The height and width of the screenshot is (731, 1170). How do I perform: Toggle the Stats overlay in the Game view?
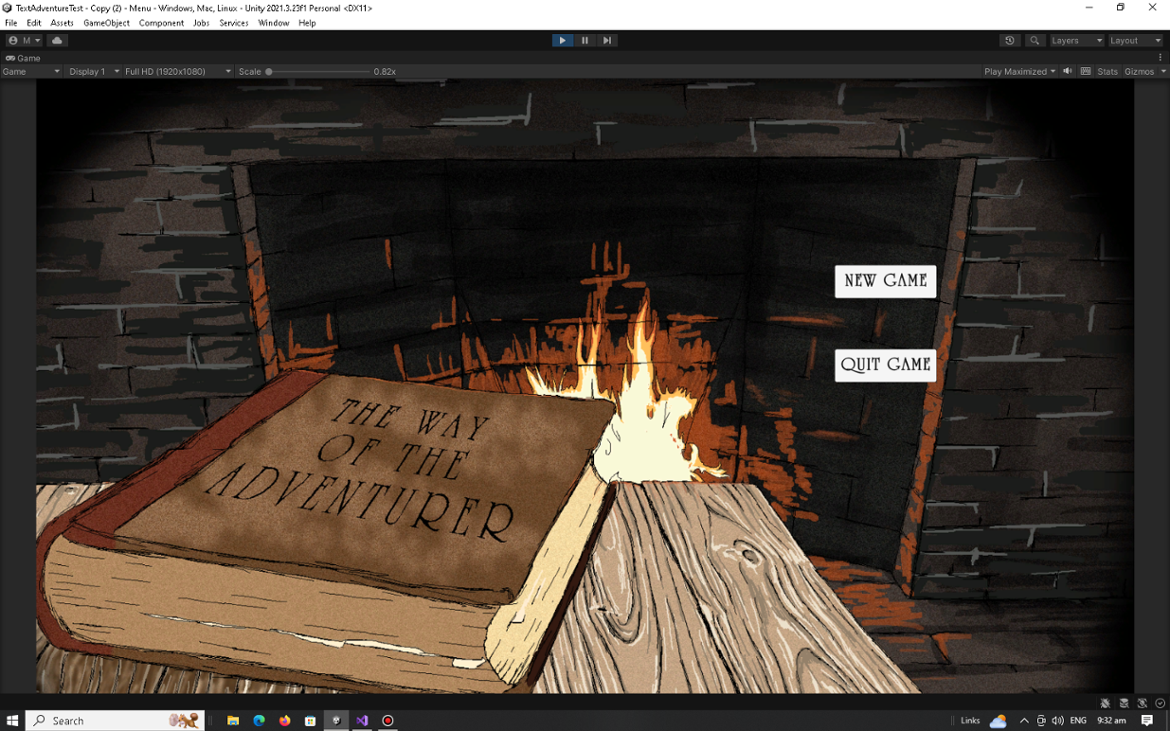[x=1107, y=71]
